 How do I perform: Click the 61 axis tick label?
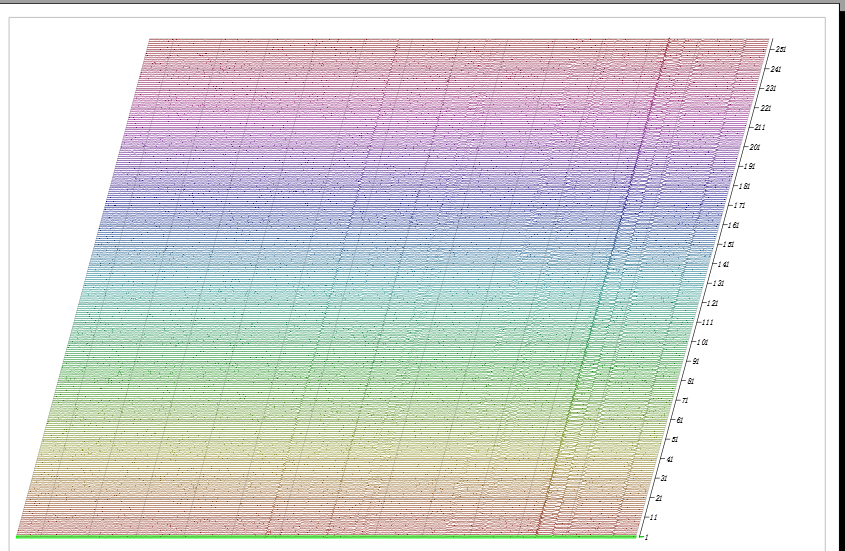(679, 420)
